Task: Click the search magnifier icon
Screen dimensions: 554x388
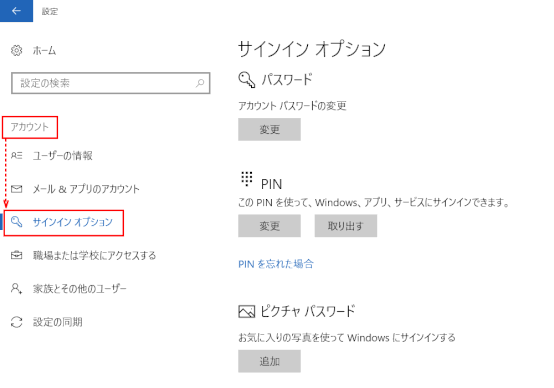Action: coord(200,83)
